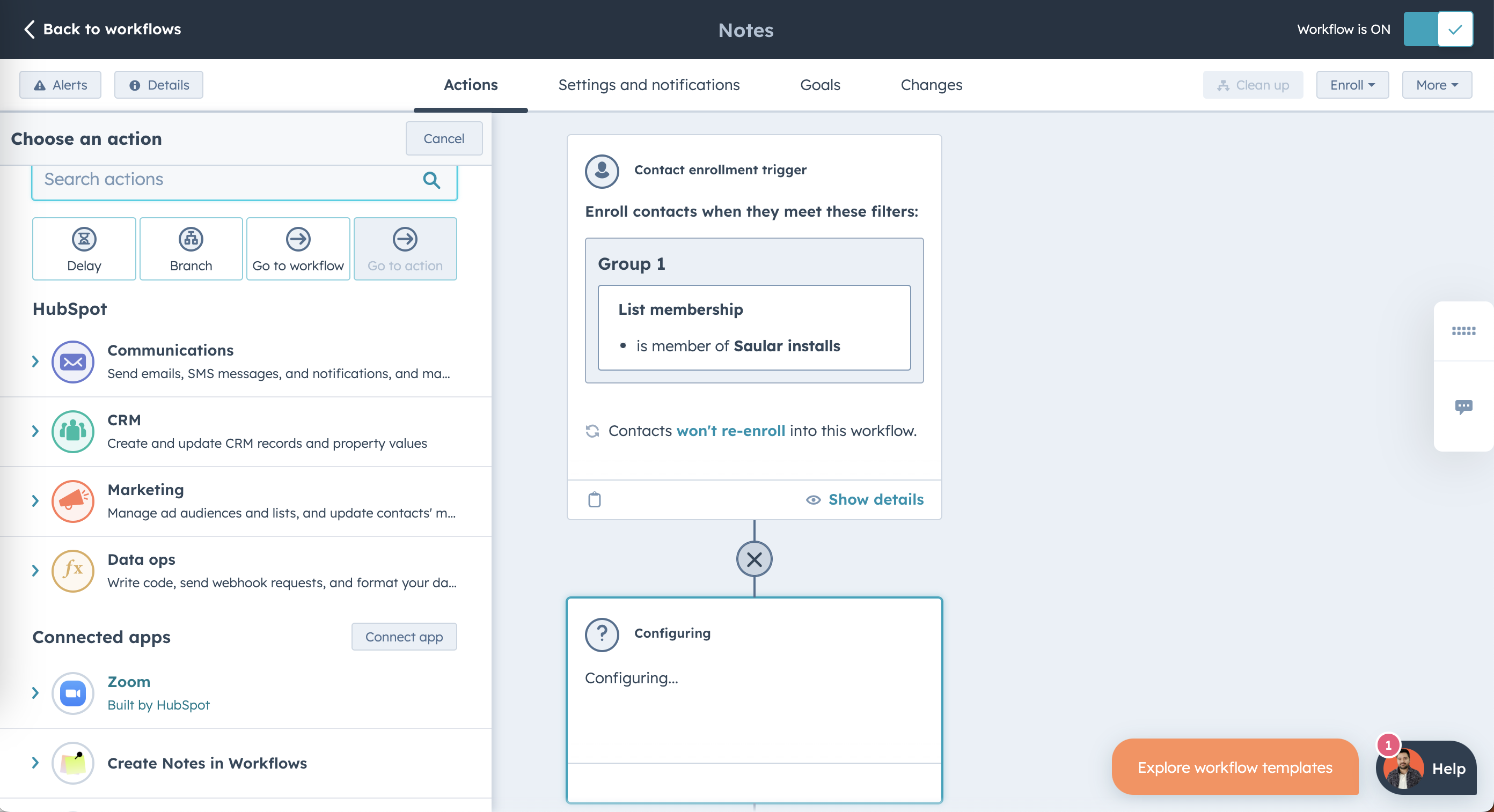Click the Help avatar chat widget
1494x812 pixels.
[1427, 768]
